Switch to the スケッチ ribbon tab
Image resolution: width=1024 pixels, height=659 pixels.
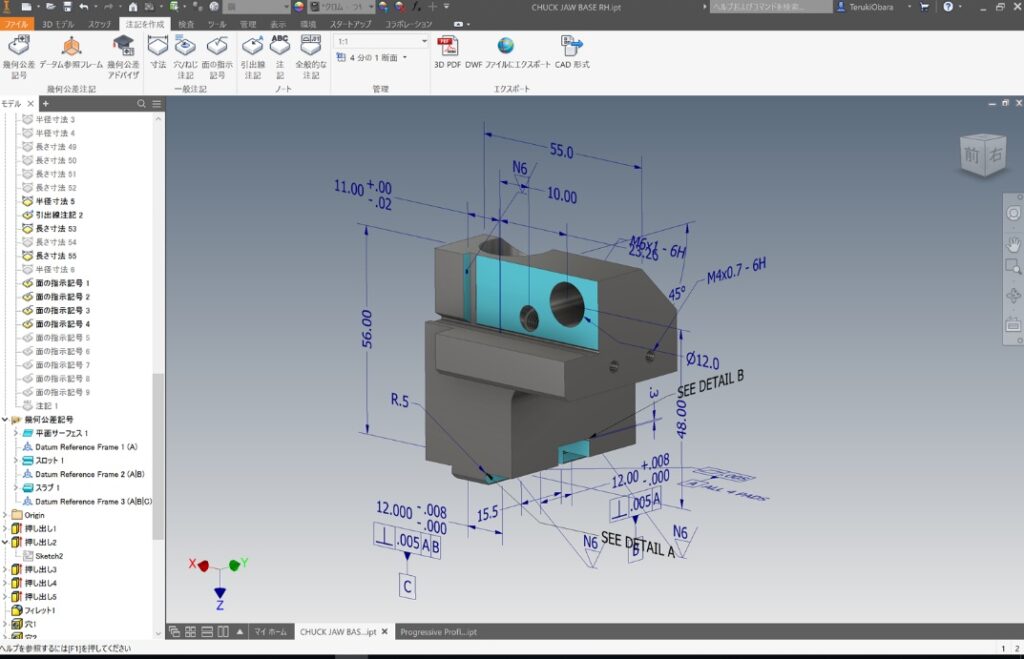pos(100,24)
